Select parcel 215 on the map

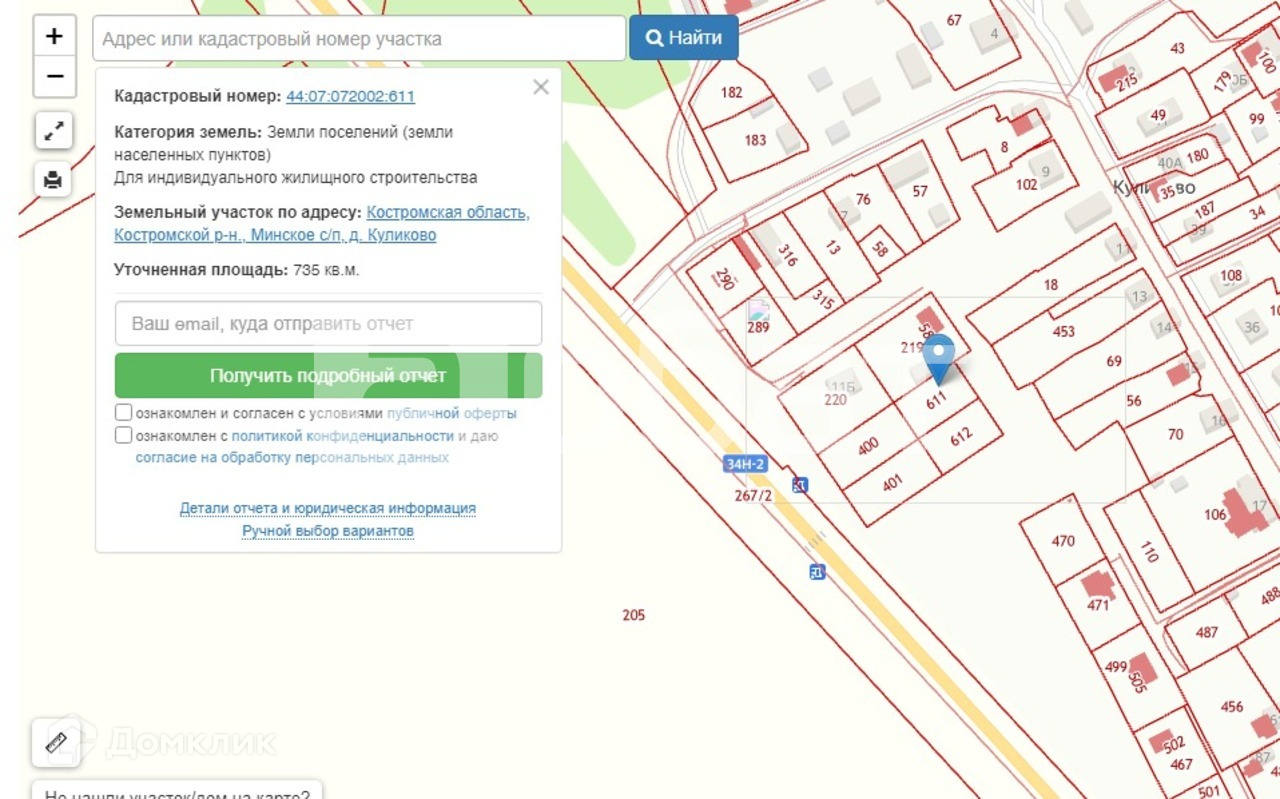(x=1127, y=82)
